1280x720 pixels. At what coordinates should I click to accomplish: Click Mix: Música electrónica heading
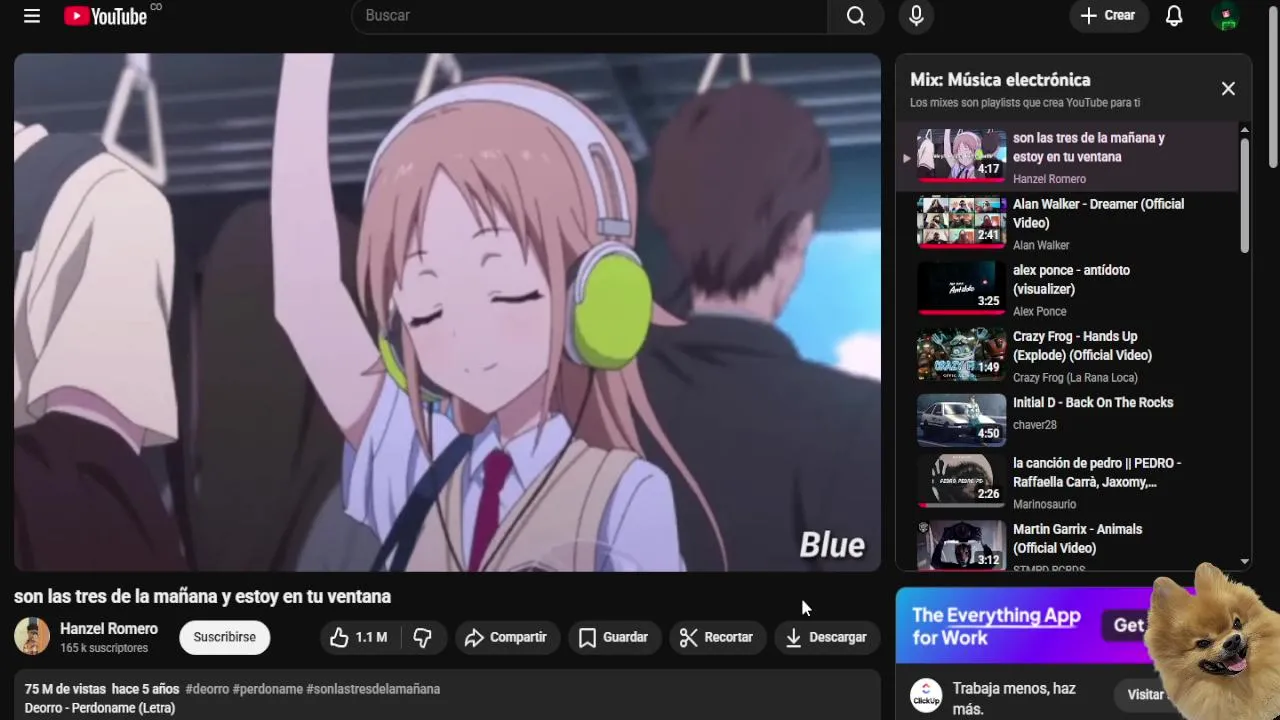coord(1000,80)
